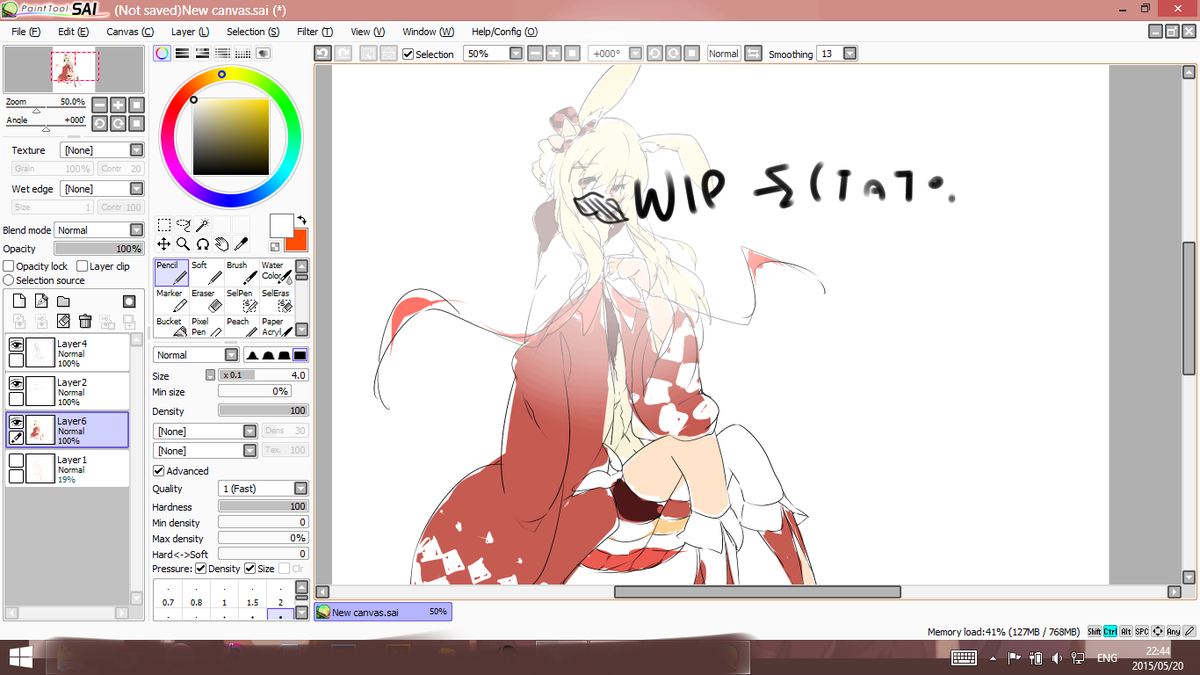Flip the canvas view horizontally
This screenshot has width=1200, height=675.
pos(753,54)
